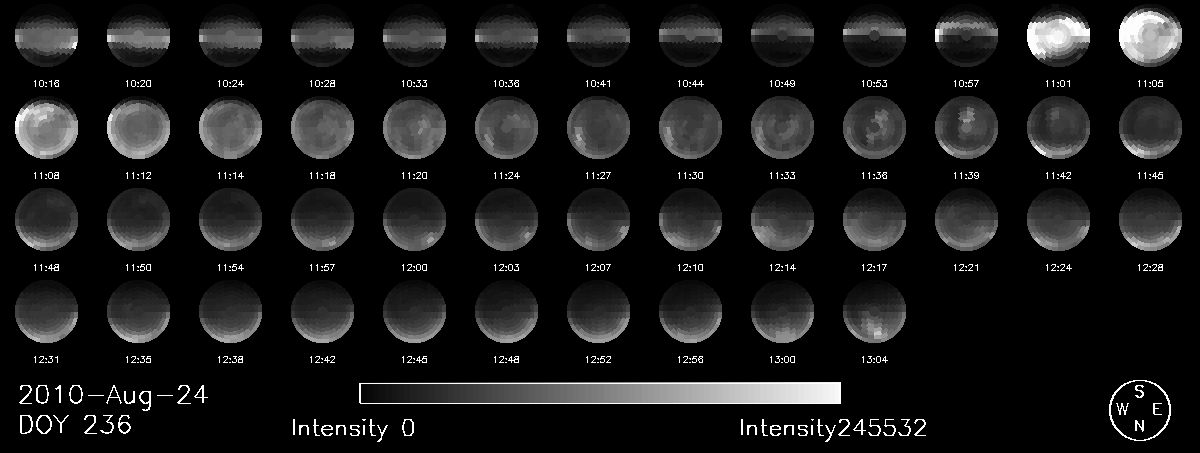
Task: Choose the 11:57 disk frame
Action: 323,221
